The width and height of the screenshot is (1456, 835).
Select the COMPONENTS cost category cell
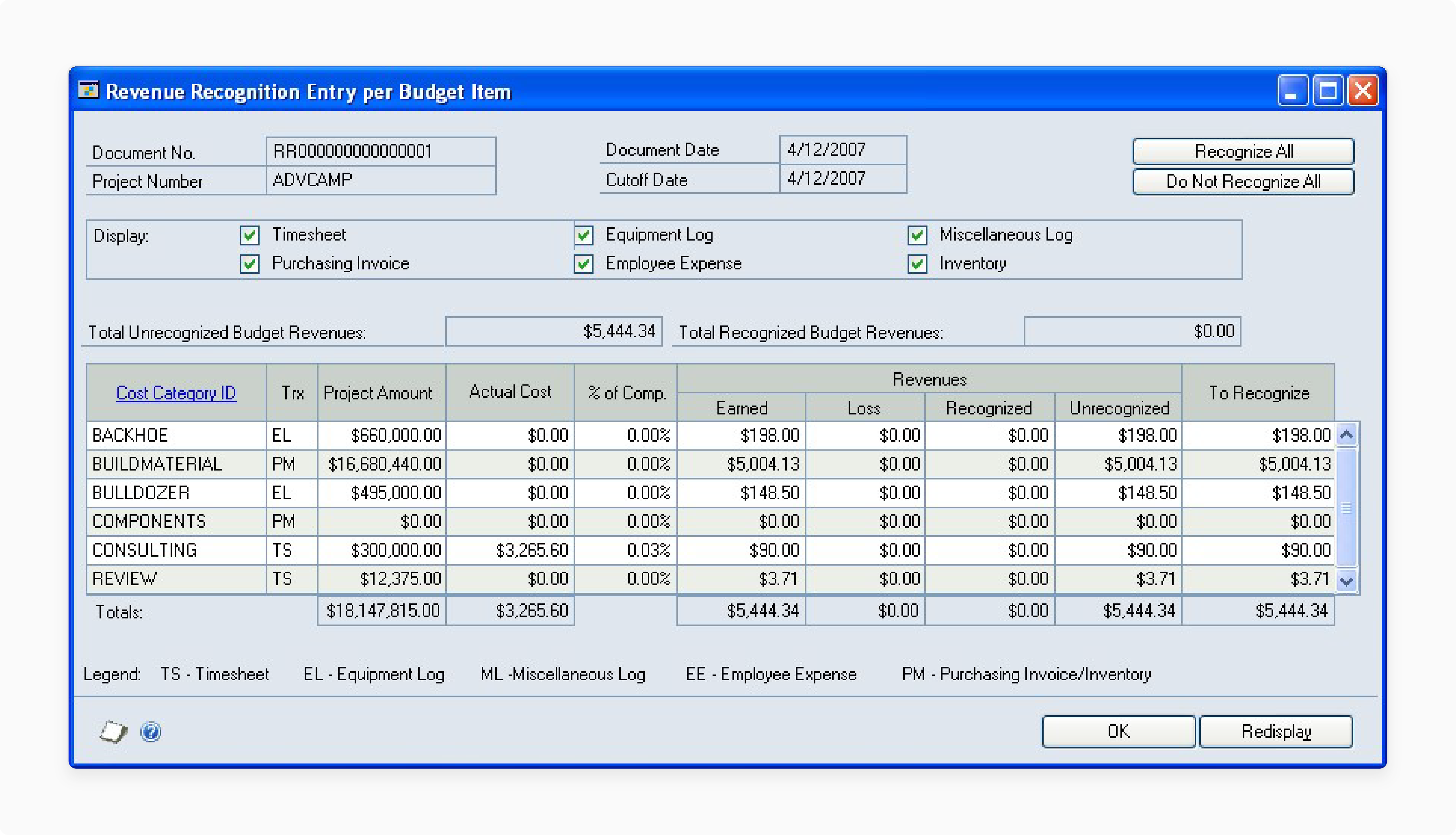tap(177, 521)
